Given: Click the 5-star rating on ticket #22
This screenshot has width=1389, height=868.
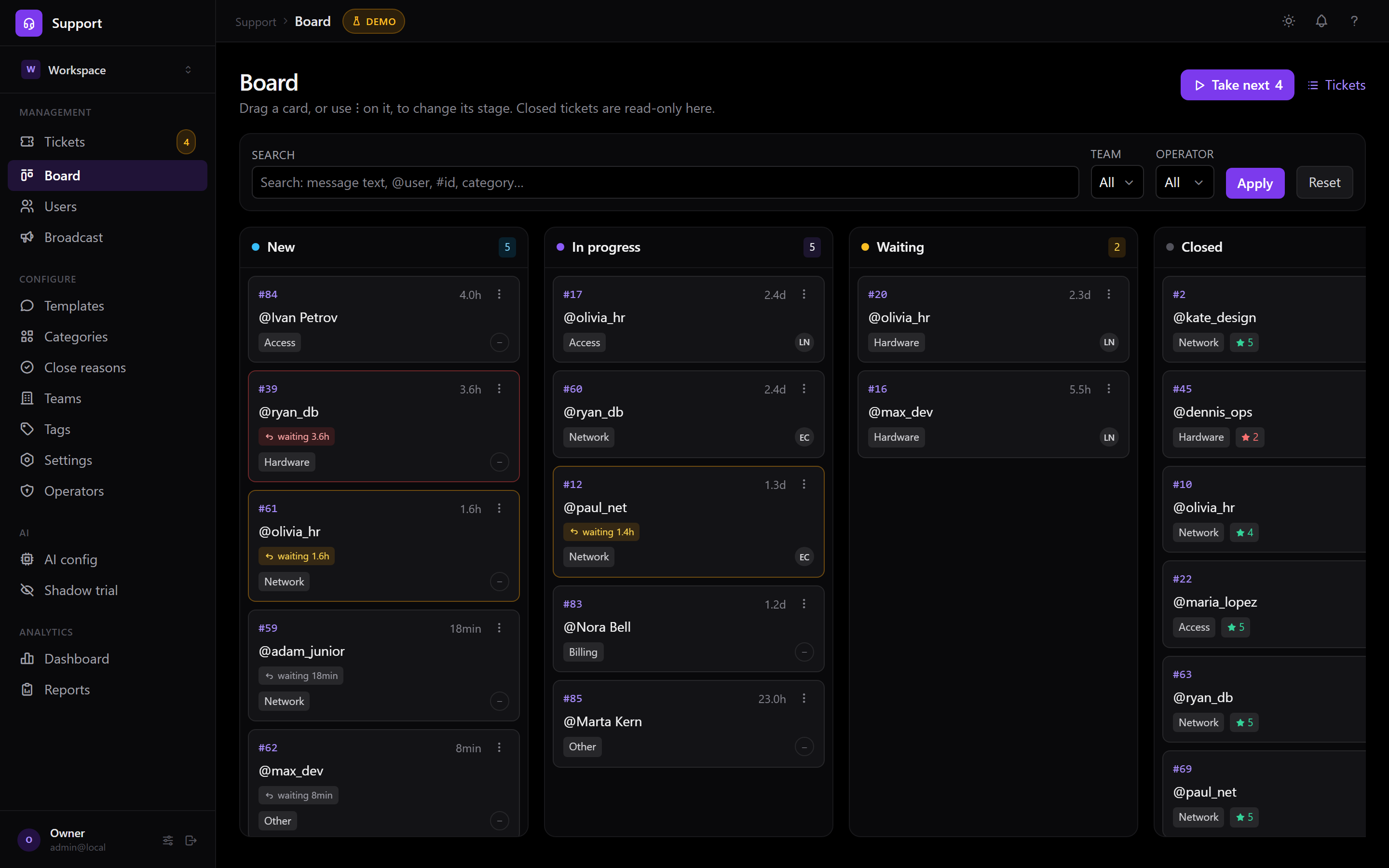Looking at the screenshot, I should pos(1235,627).
